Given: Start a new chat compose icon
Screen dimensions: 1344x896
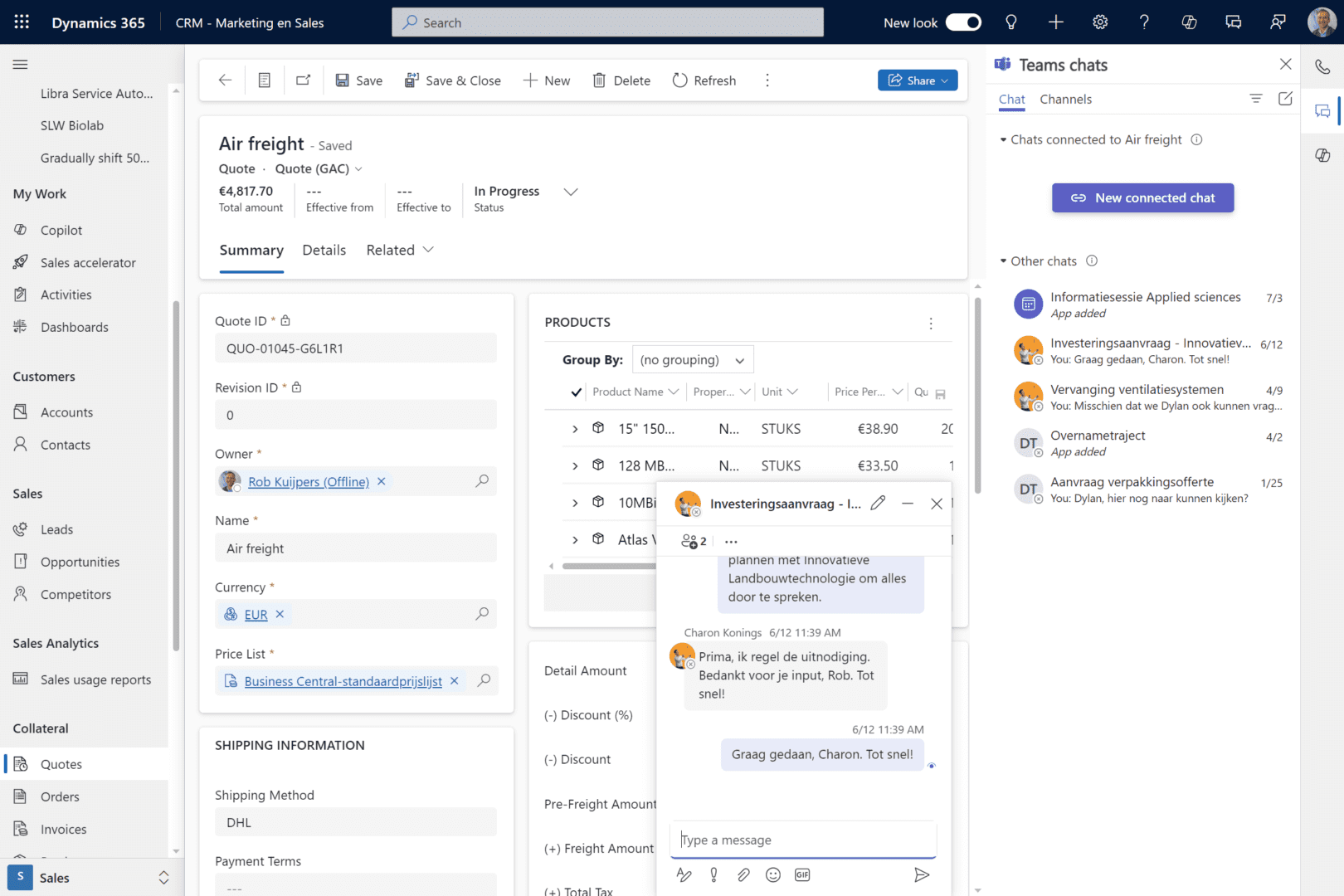Looking at the screenshot, I should tap(1285, 99).
